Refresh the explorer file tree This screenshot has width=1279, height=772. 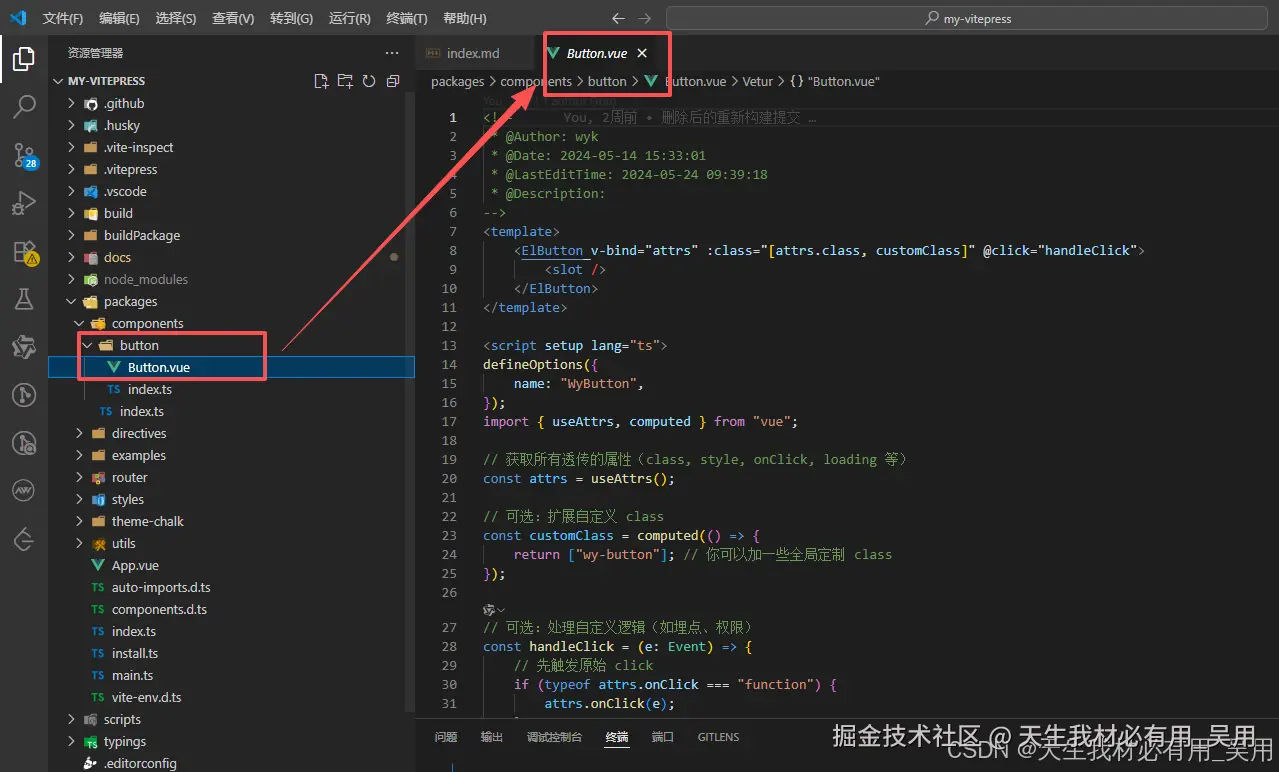pyautogui.click(x=369, y=81)
